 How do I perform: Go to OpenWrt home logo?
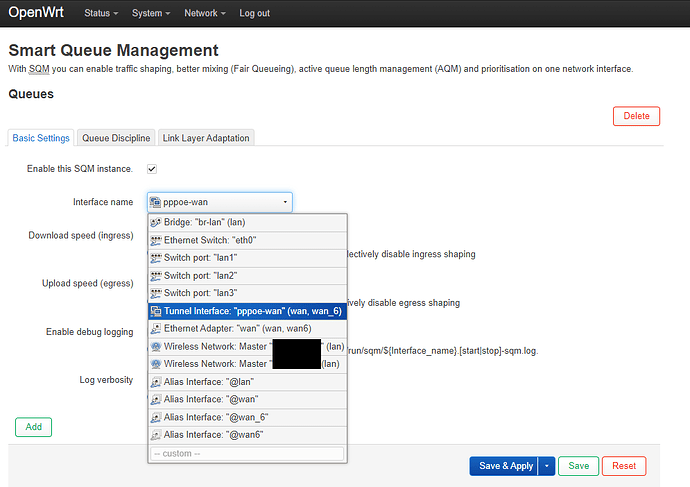coord(36,12)
